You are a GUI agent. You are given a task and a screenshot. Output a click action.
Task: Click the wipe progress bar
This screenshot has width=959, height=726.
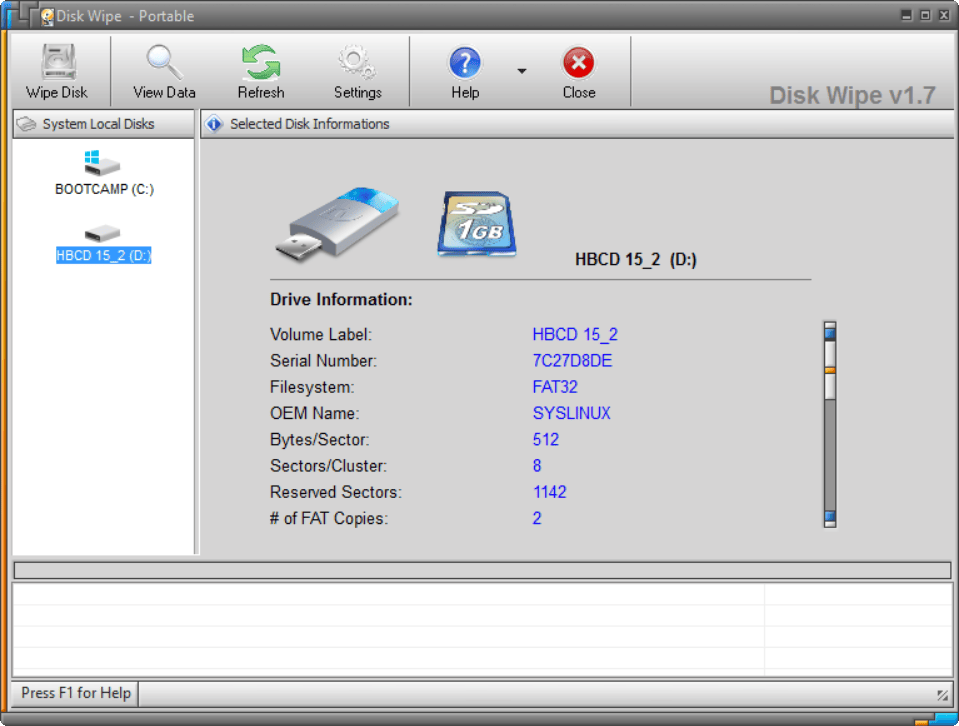pyautogui.click(x=483, y=570)
